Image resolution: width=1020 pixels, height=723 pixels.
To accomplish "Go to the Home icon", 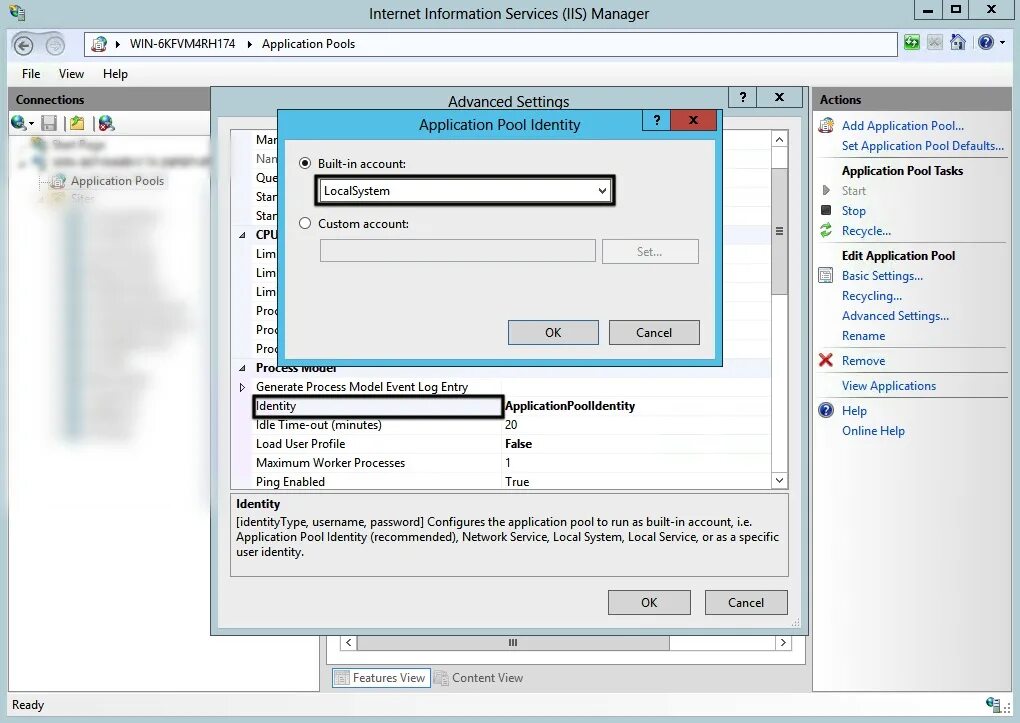I will click(x=958, y=43).
